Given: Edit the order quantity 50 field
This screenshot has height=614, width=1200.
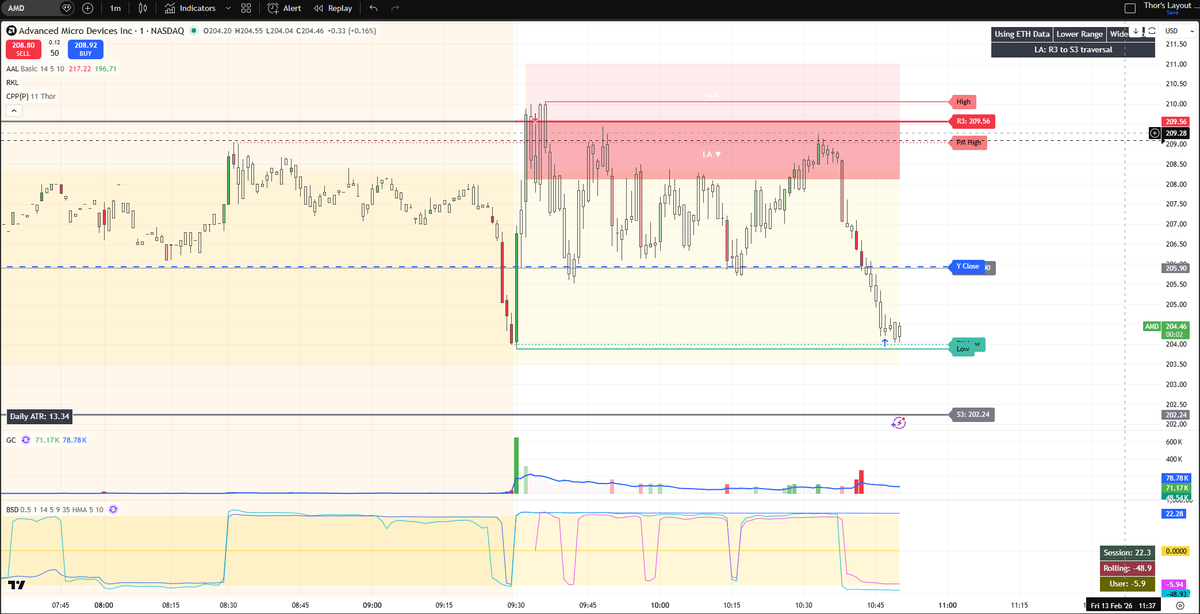Looking at the screenshot, I should pos(54,52).
